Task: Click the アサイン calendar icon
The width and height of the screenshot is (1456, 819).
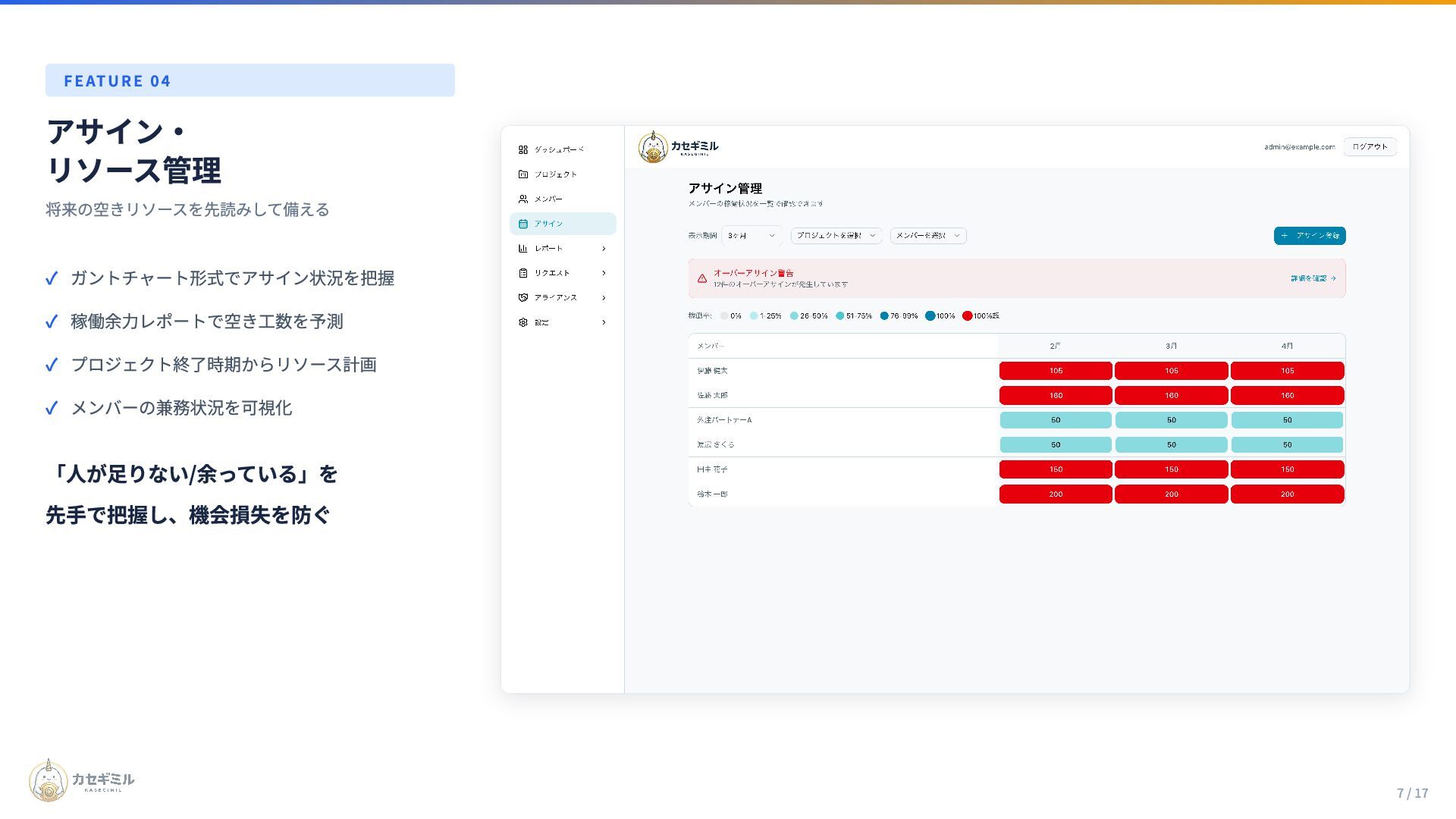Action: click(x=522, y=224)
